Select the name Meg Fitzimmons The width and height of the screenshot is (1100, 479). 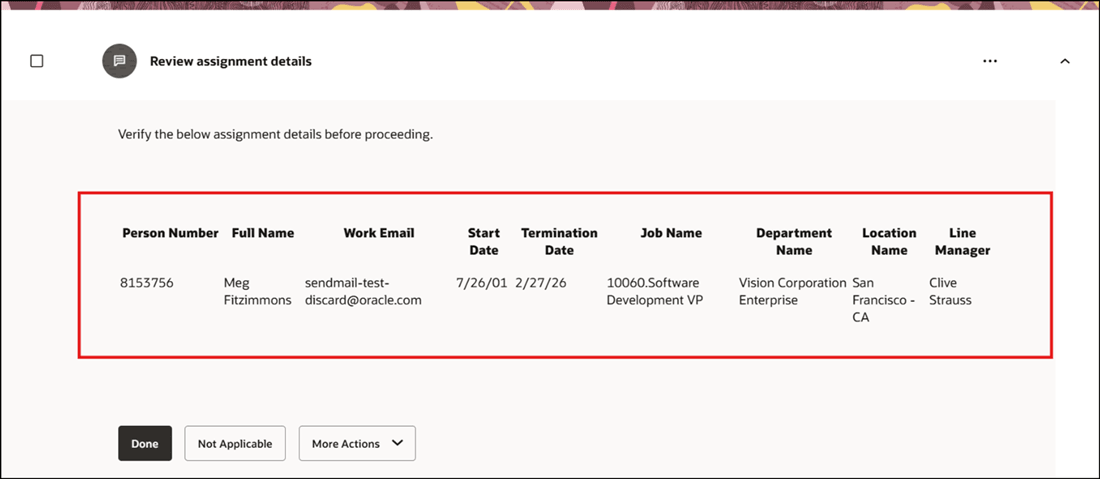[x=257, y=292]
